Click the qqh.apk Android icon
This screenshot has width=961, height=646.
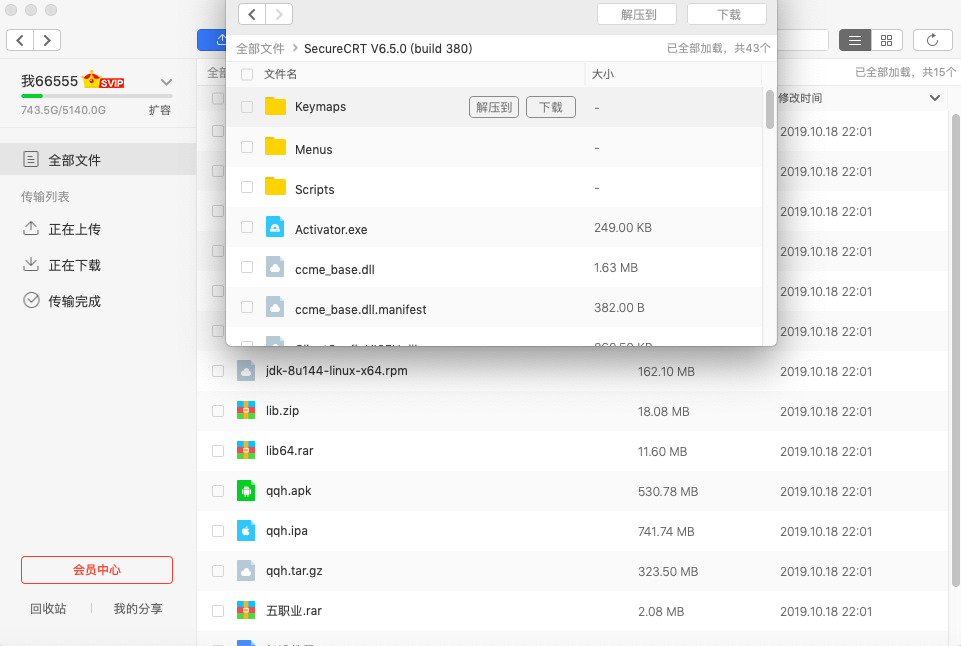246,491
